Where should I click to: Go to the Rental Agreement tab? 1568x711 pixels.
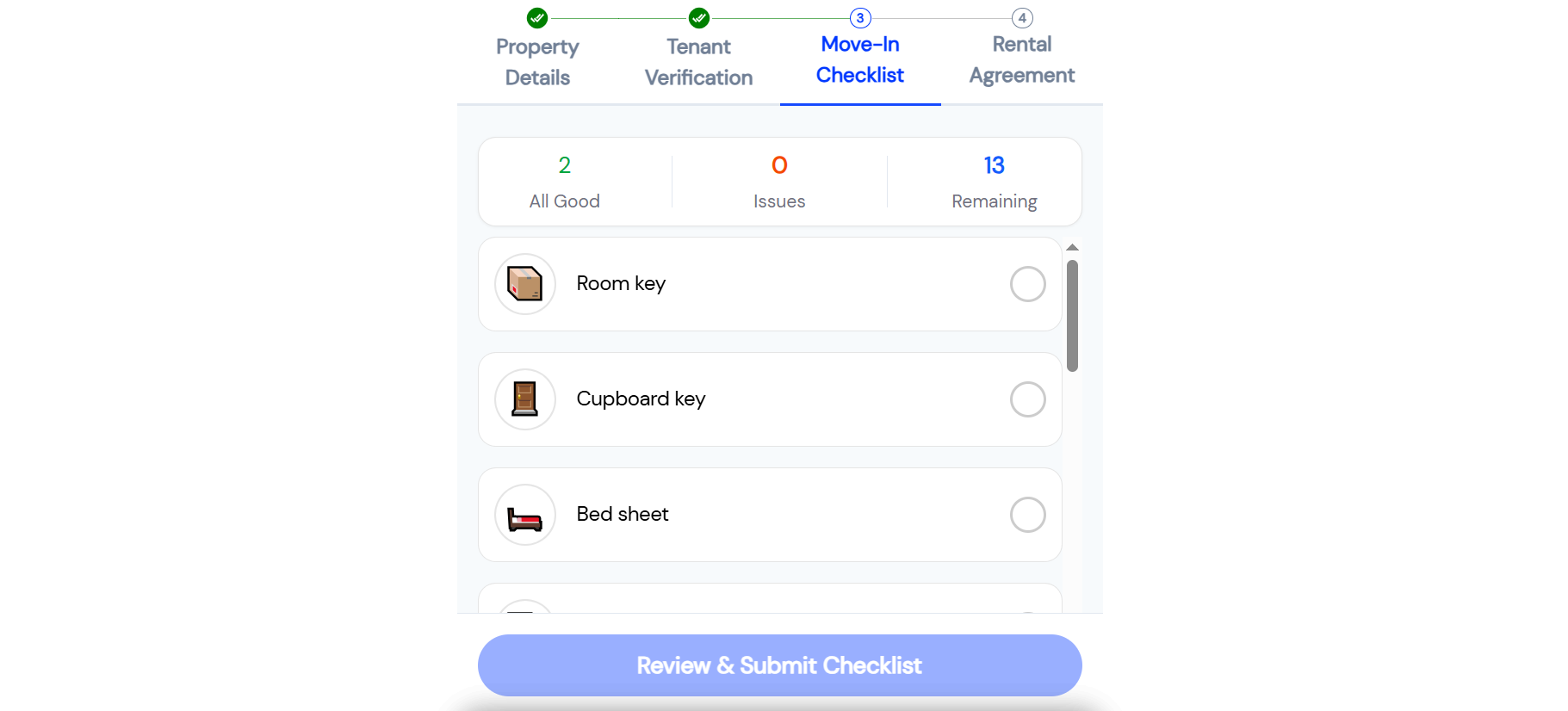pyautogui.click(x=1022, y=59)
